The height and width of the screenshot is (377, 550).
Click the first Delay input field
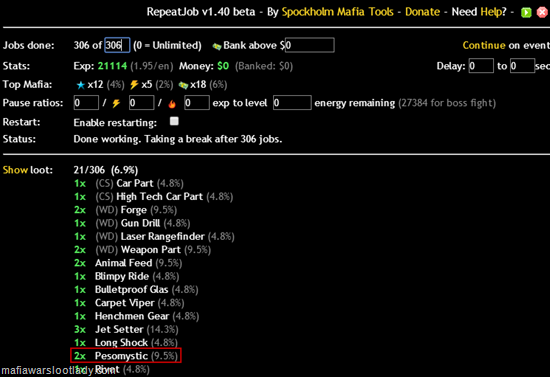[x=481, y=66]
